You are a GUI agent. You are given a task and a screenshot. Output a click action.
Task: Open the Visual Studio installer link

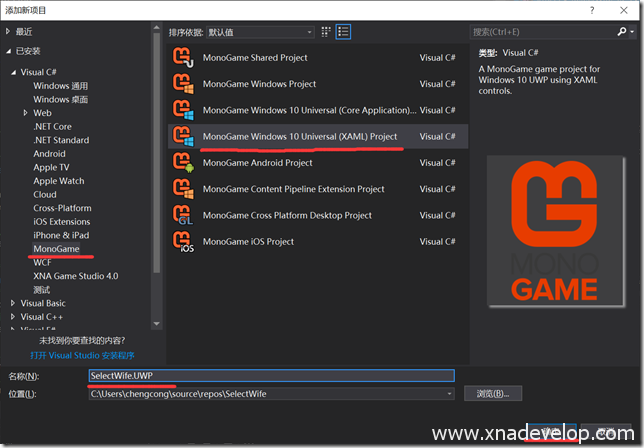coord(82,355)
